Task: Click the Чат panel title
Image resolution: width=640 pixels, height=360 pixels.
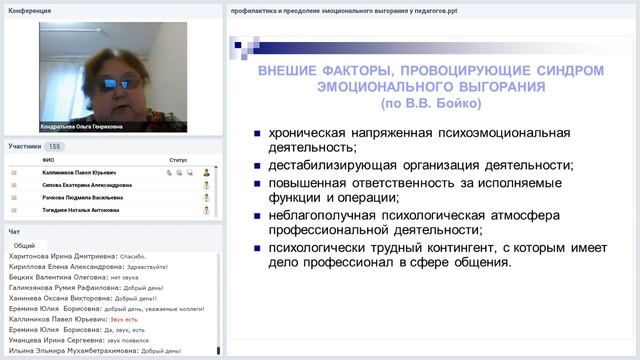Action: click(14, 231)
